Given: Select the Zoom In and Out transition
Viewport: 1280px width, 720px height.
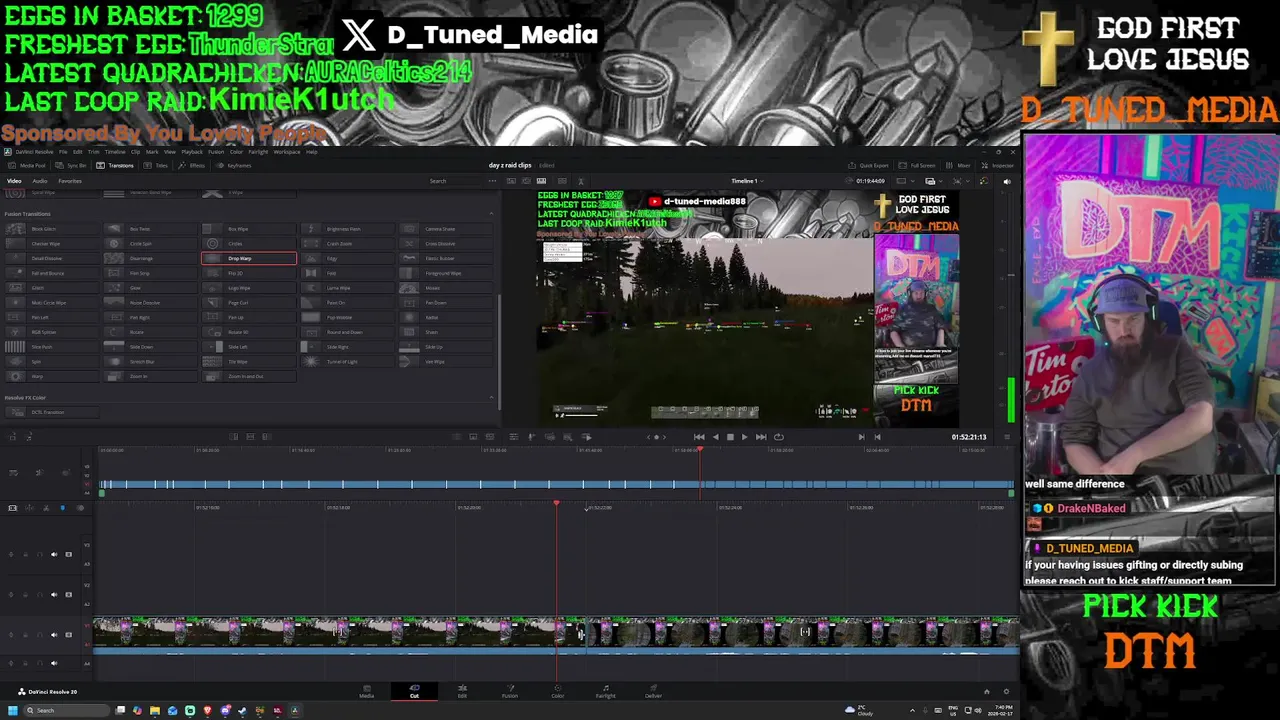Looking at the screenshot, I should click(x=249, y=376).
